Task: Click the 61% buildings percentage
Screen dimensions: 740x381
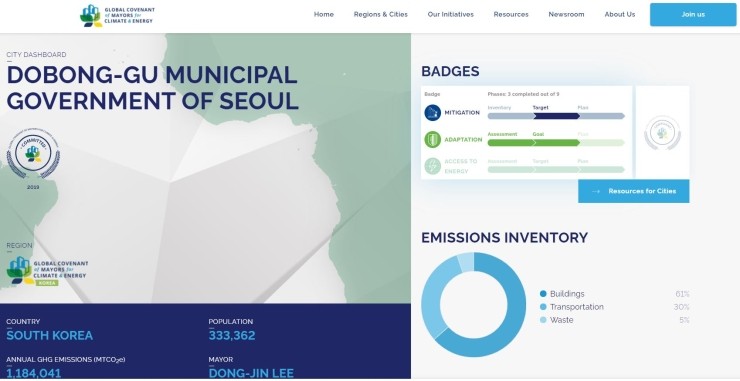Action: pos(682,294)
